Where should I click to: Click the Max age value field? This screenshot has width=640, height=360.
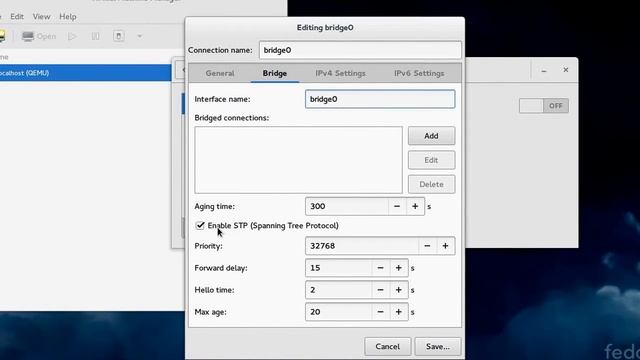point(338,312)
